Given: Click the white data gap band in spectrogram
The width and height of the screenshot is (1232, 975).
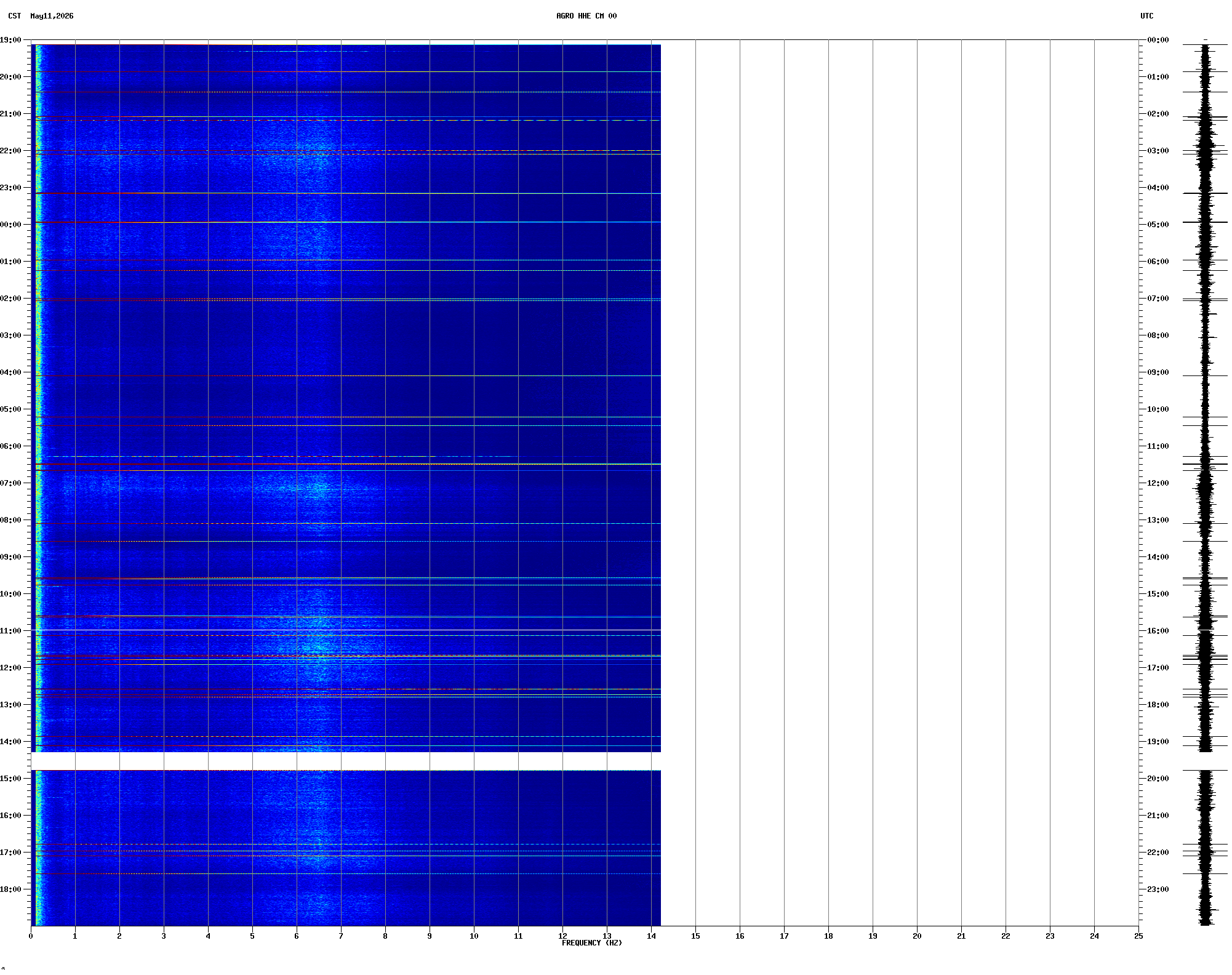Looking at the screenshot, I should [346, 761].
